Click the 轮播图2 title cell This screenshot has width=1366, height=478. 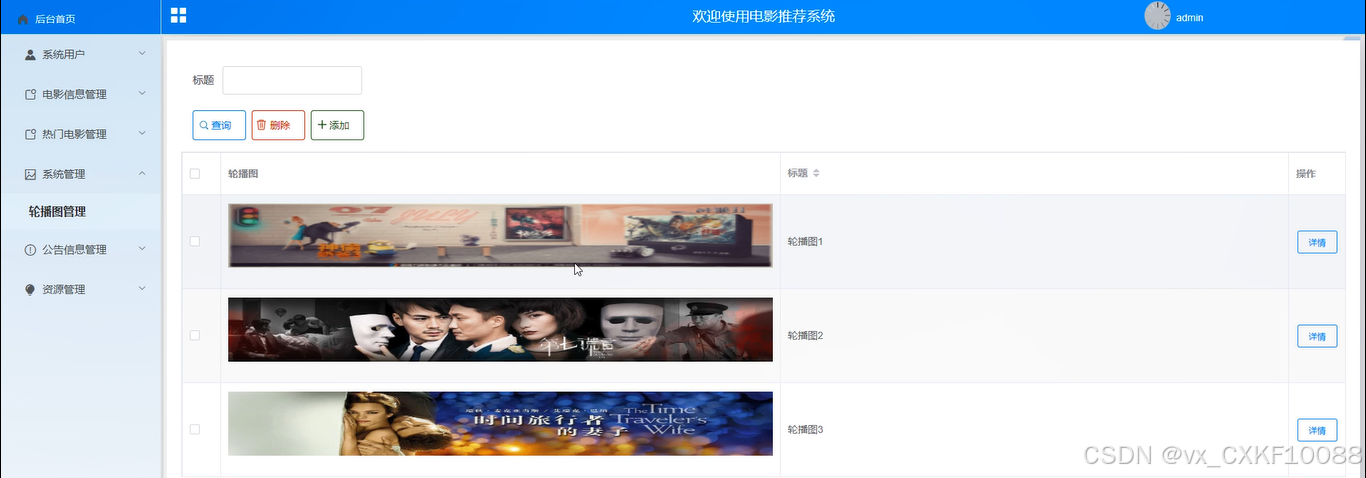pos(1034,335)
